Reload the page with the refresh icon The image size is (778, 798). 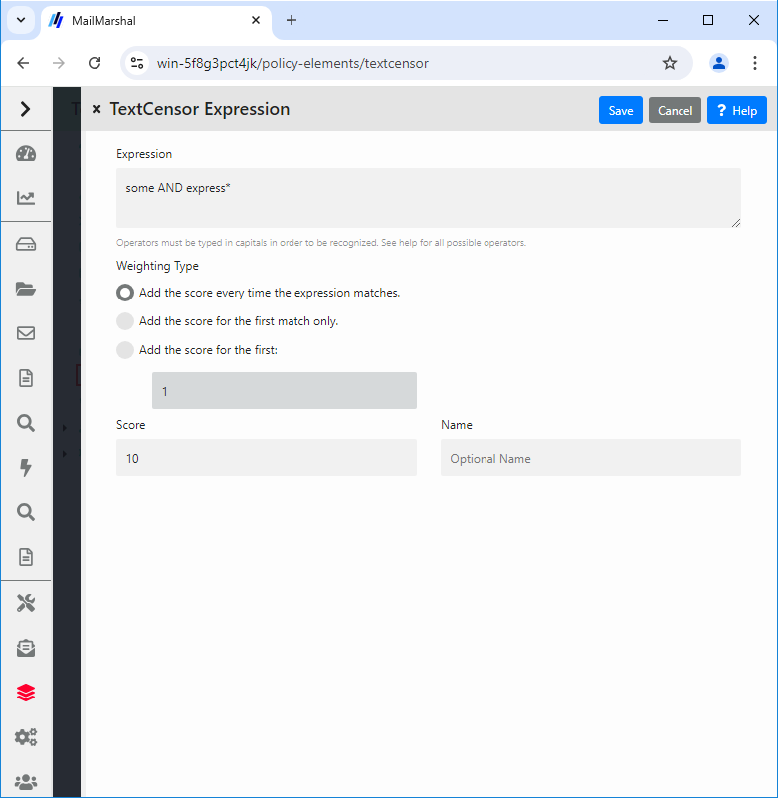pos(95,63)
